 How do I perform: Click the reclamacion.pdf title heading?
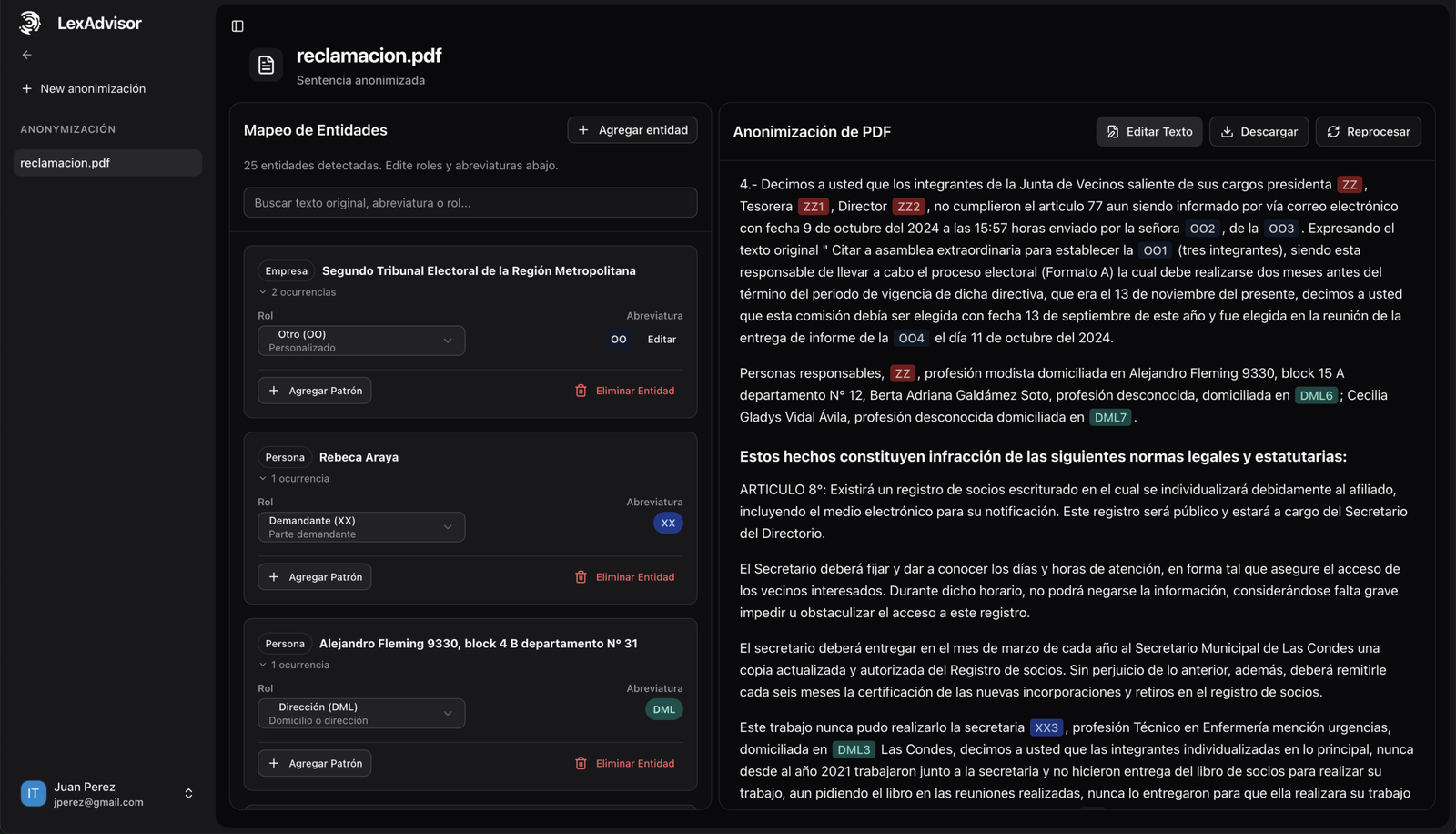pos(369,56)
